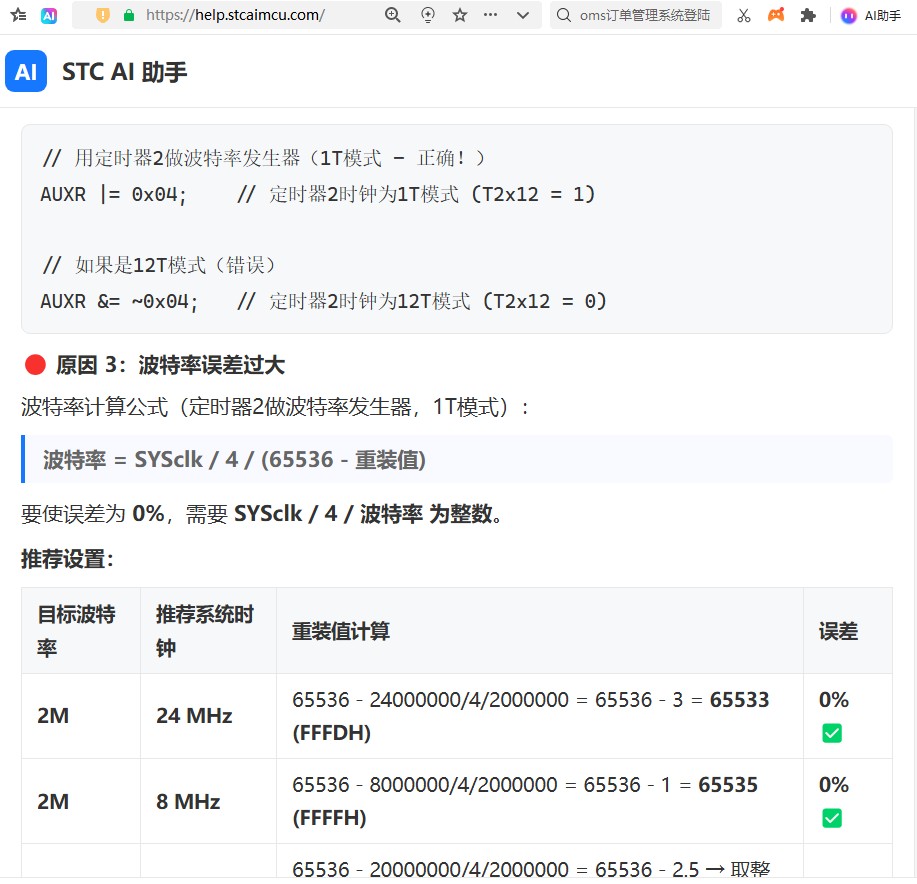This screenshot has height=884, width=917.
Task: Click the code line 'AUXR &= ~0x04;'
Action: (x=119, y=301)
